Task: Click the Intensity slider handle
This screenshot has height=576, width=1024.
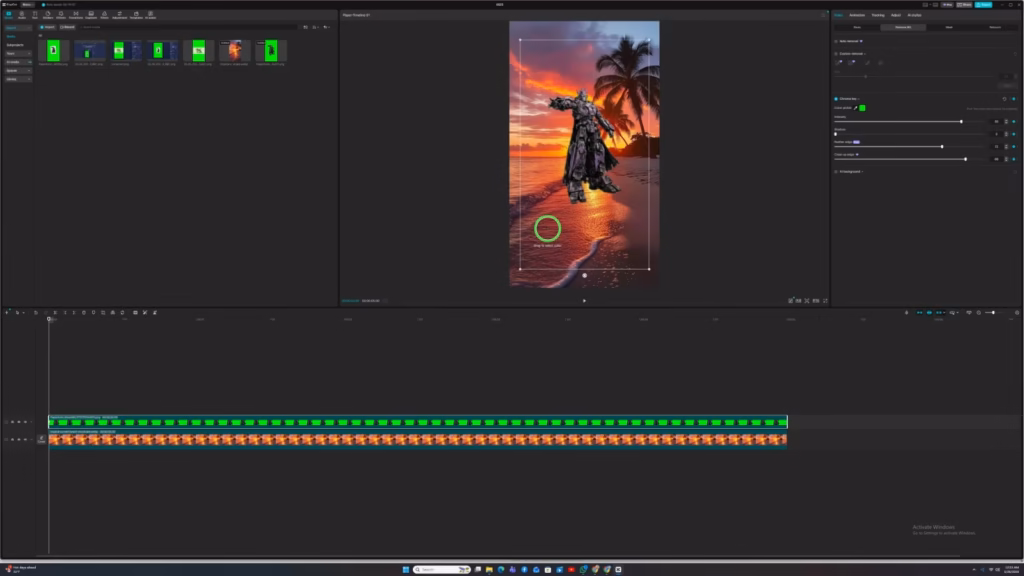Action: click(961, 121)
